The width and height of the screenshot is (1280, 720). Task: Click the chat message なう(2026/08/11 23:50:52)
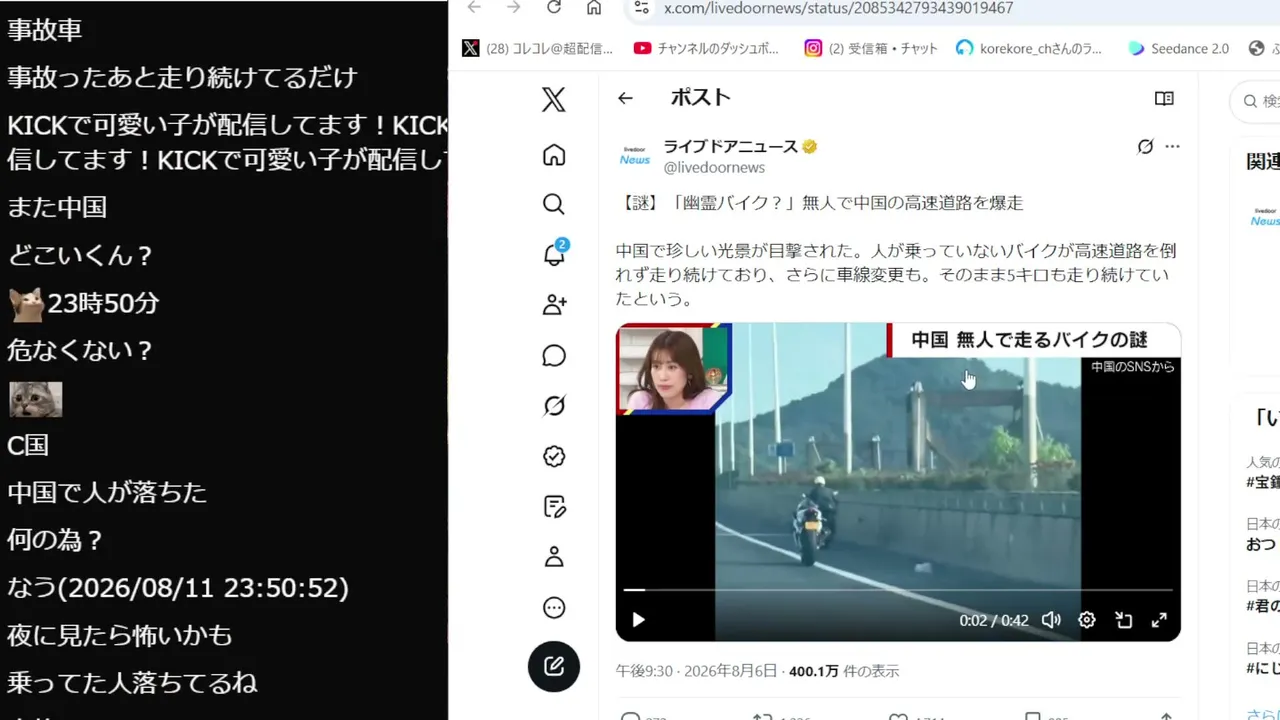point(178,587)
